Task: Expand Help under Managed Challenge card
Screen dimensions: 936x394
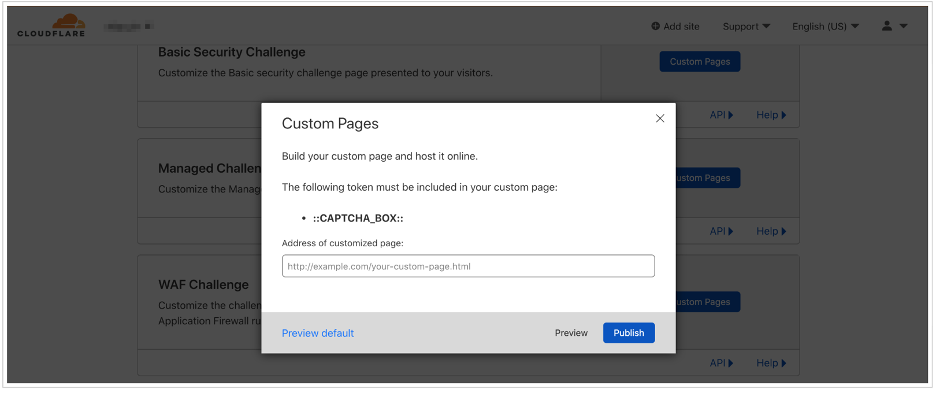Action: pyautogui.click(x=771, y=231)
